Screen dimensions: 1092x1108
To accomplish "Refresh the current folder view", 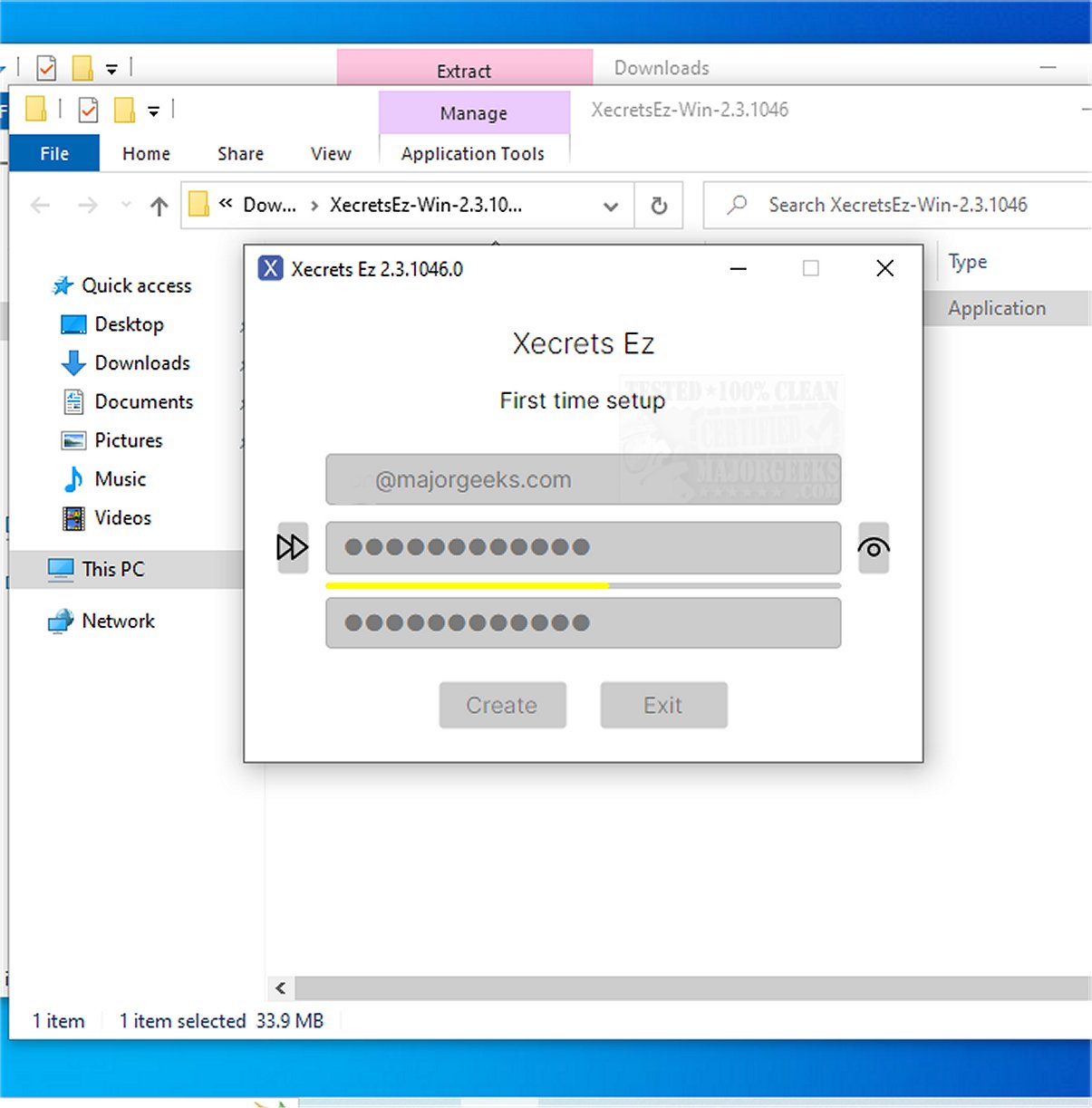I will [x=658, y=205].
